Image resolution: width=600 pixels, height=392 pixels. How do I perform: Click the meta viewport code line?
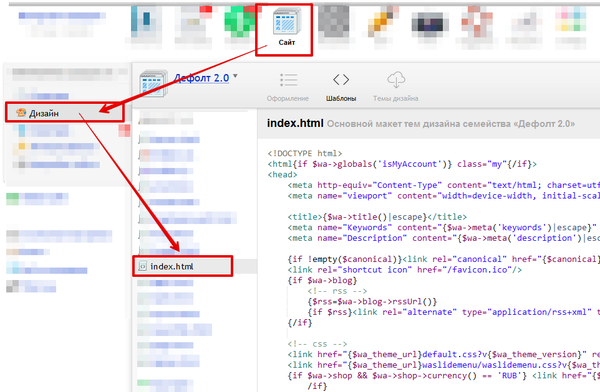pyautogui.click(x=443, y=196)
